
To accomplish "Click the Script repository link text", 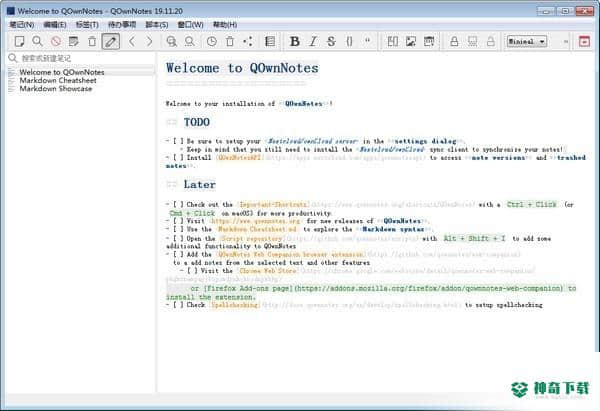I will [252, 238].
